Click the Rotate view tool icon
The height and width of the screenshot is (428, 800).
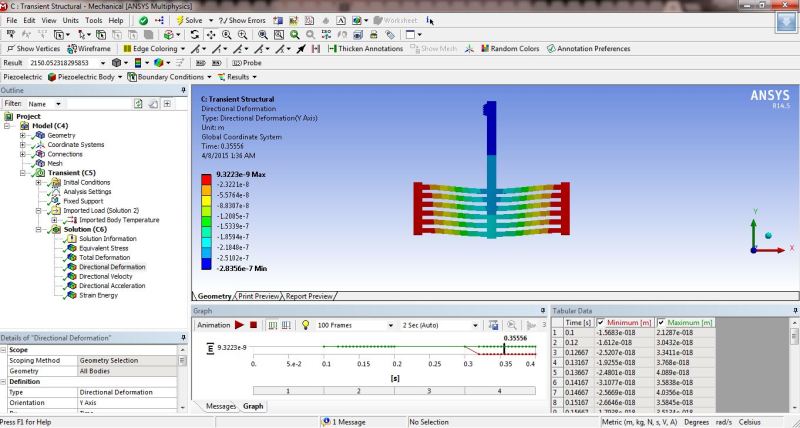pos(194,35)
